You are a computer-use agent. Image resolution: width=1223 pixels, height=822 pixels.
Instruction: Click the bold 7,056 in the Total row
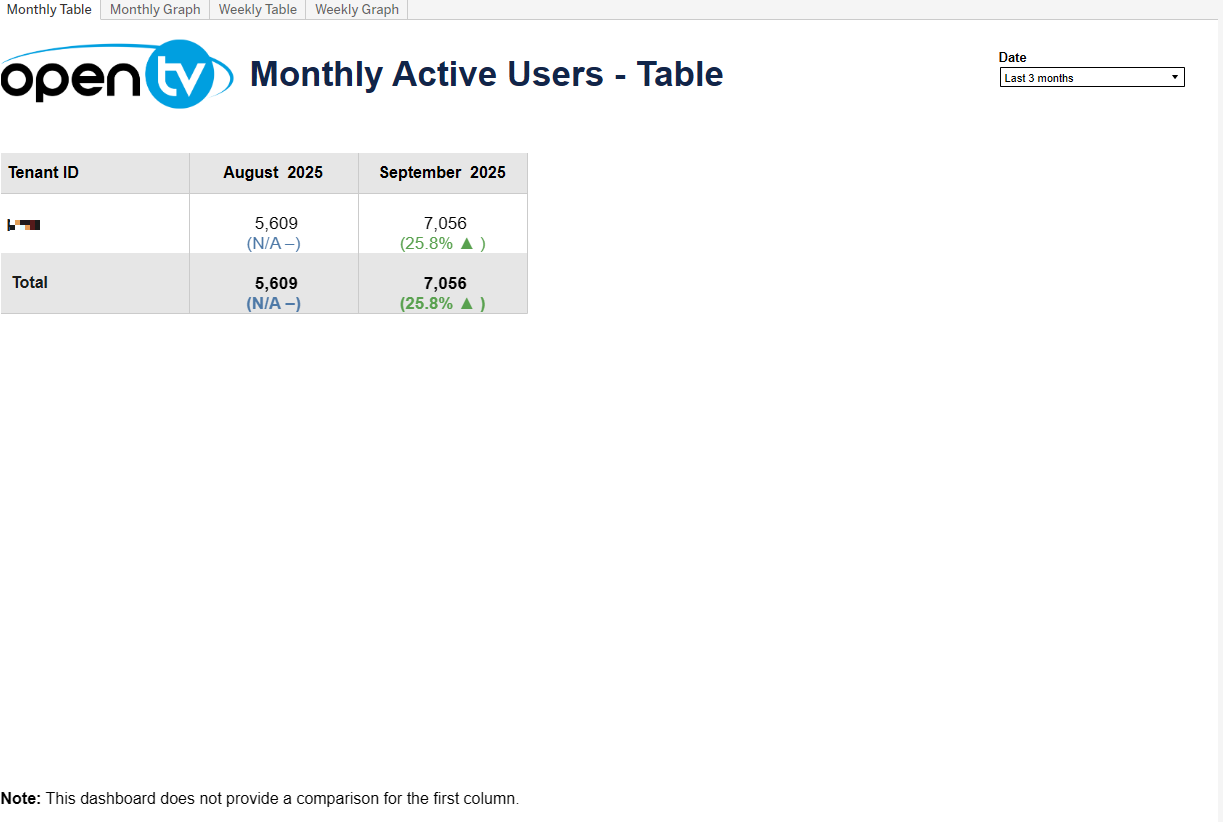click(x=445, y=283)
